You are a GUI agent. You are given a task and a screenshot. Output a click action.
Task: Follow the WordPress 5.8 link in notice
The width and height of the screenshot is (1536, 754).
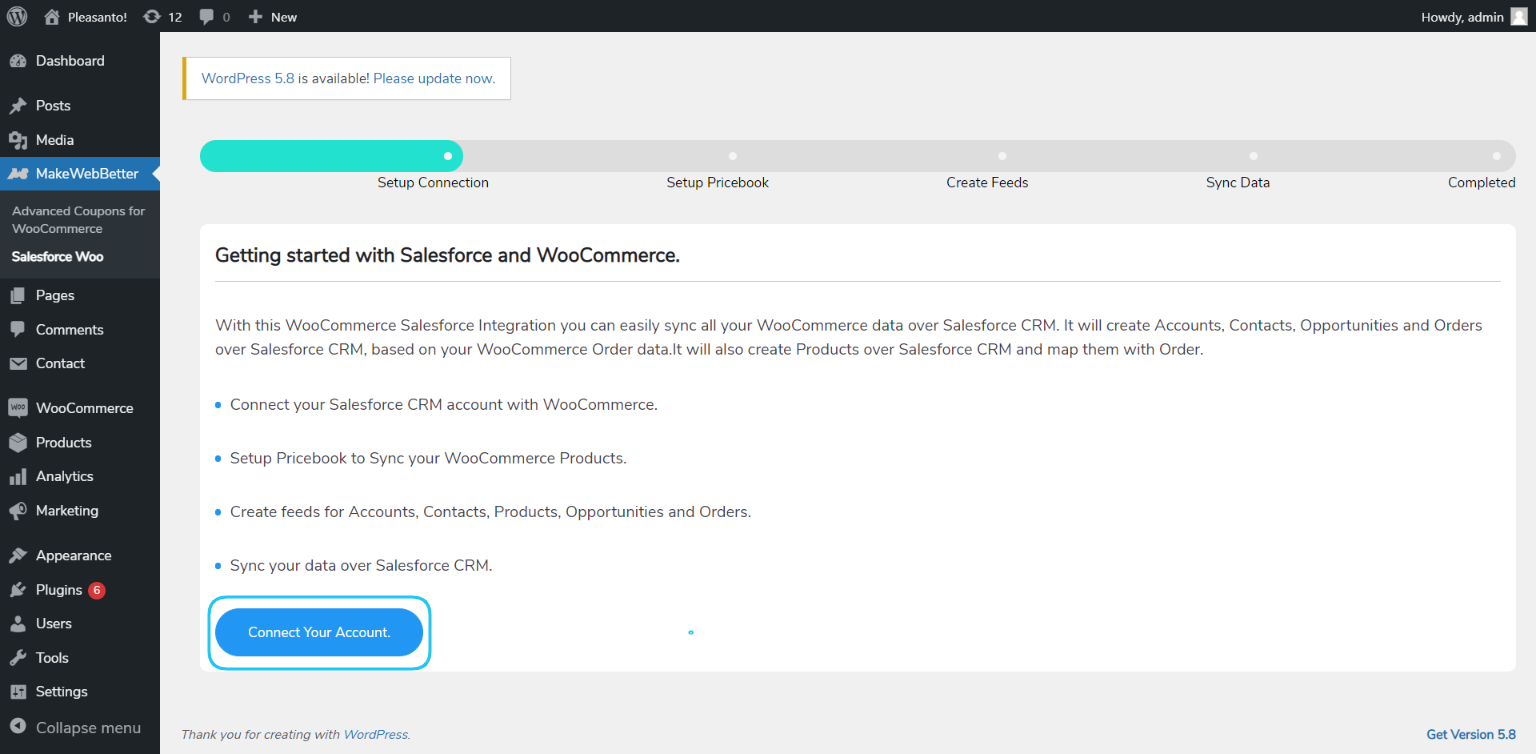click(x=248, y=78)
